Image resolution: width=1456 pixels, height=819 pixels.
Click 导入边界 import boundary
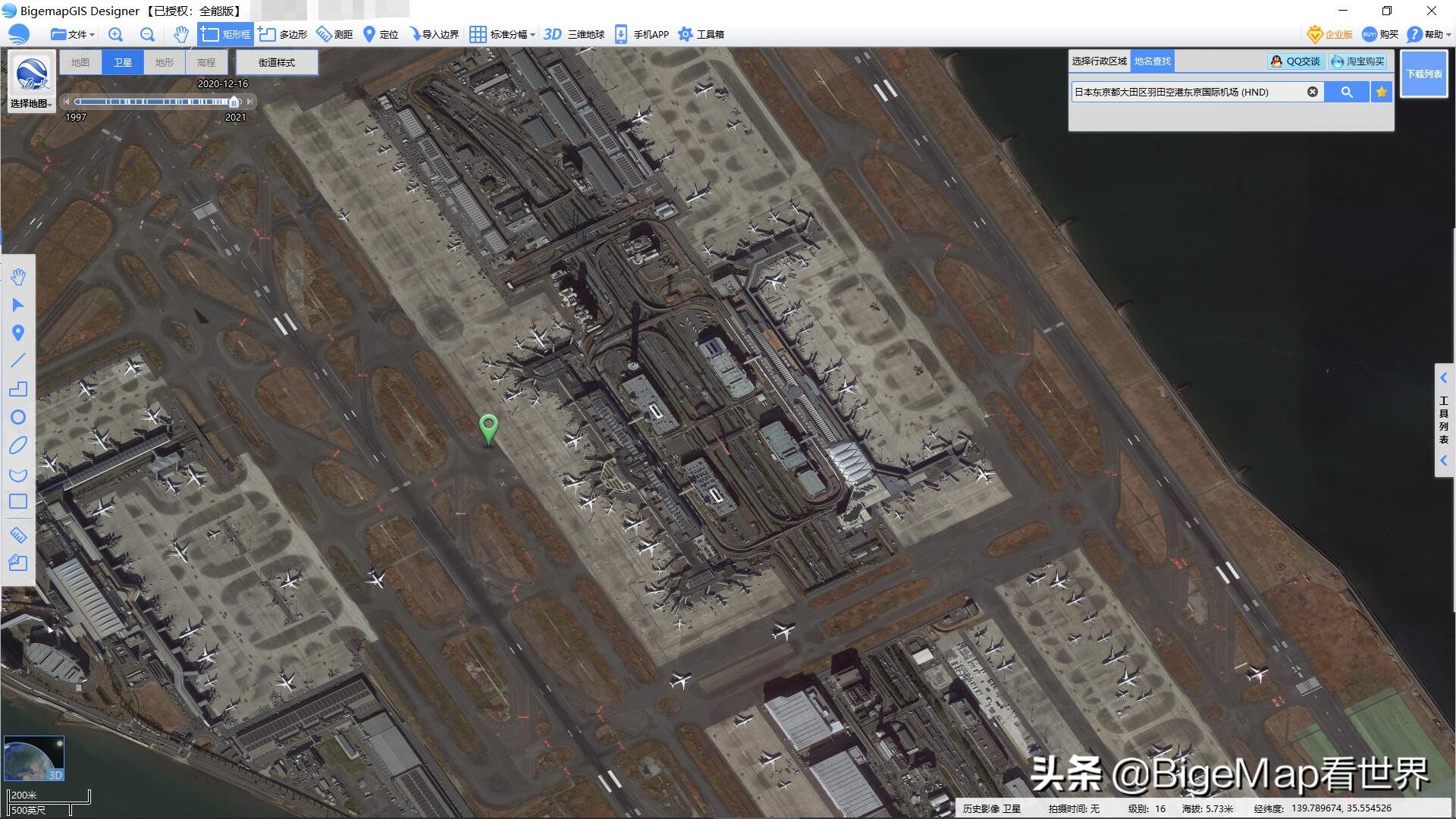pyautogui.click(x=434, y=34)
